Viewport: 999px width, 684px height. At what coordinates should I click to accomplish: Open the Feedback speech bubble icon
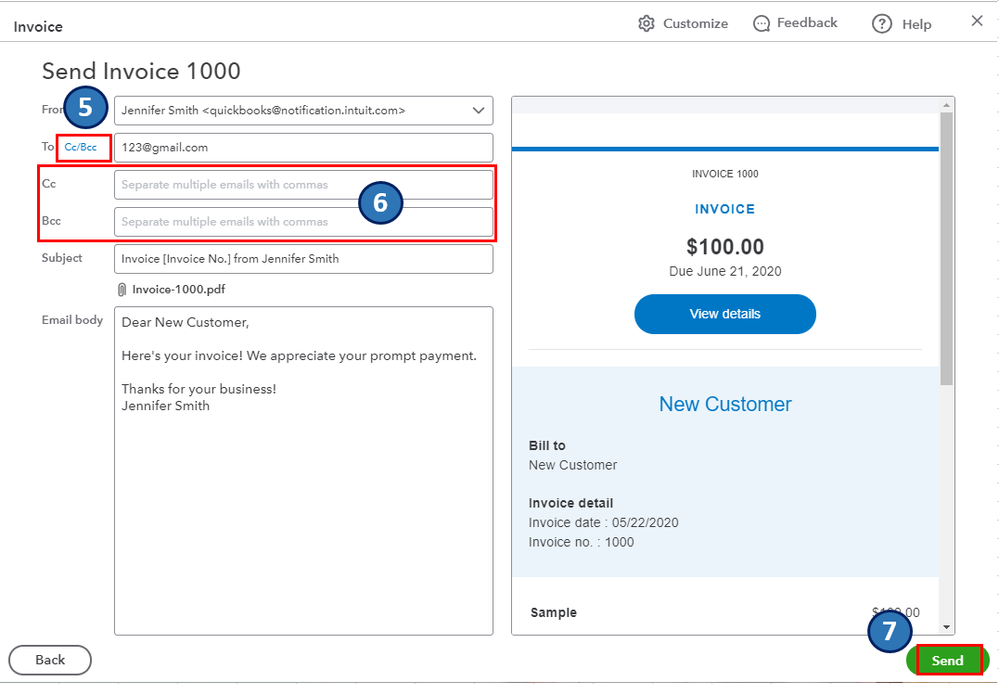[762, 23]
